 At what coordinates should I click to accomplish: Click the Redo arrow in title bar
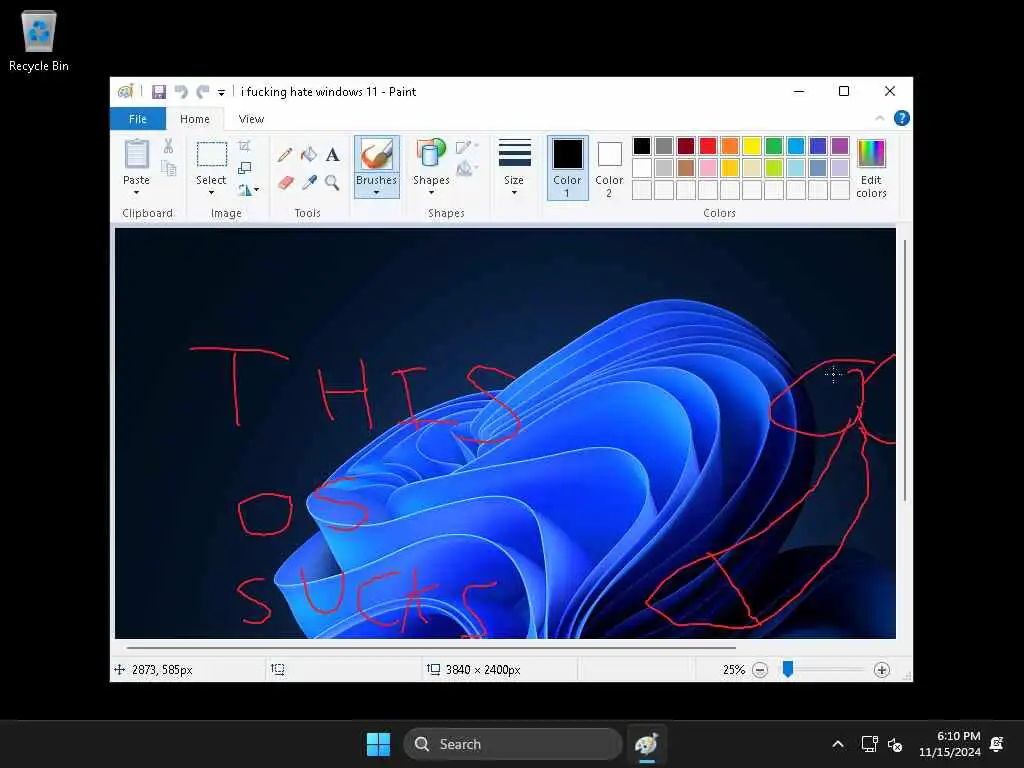[203, 92]
